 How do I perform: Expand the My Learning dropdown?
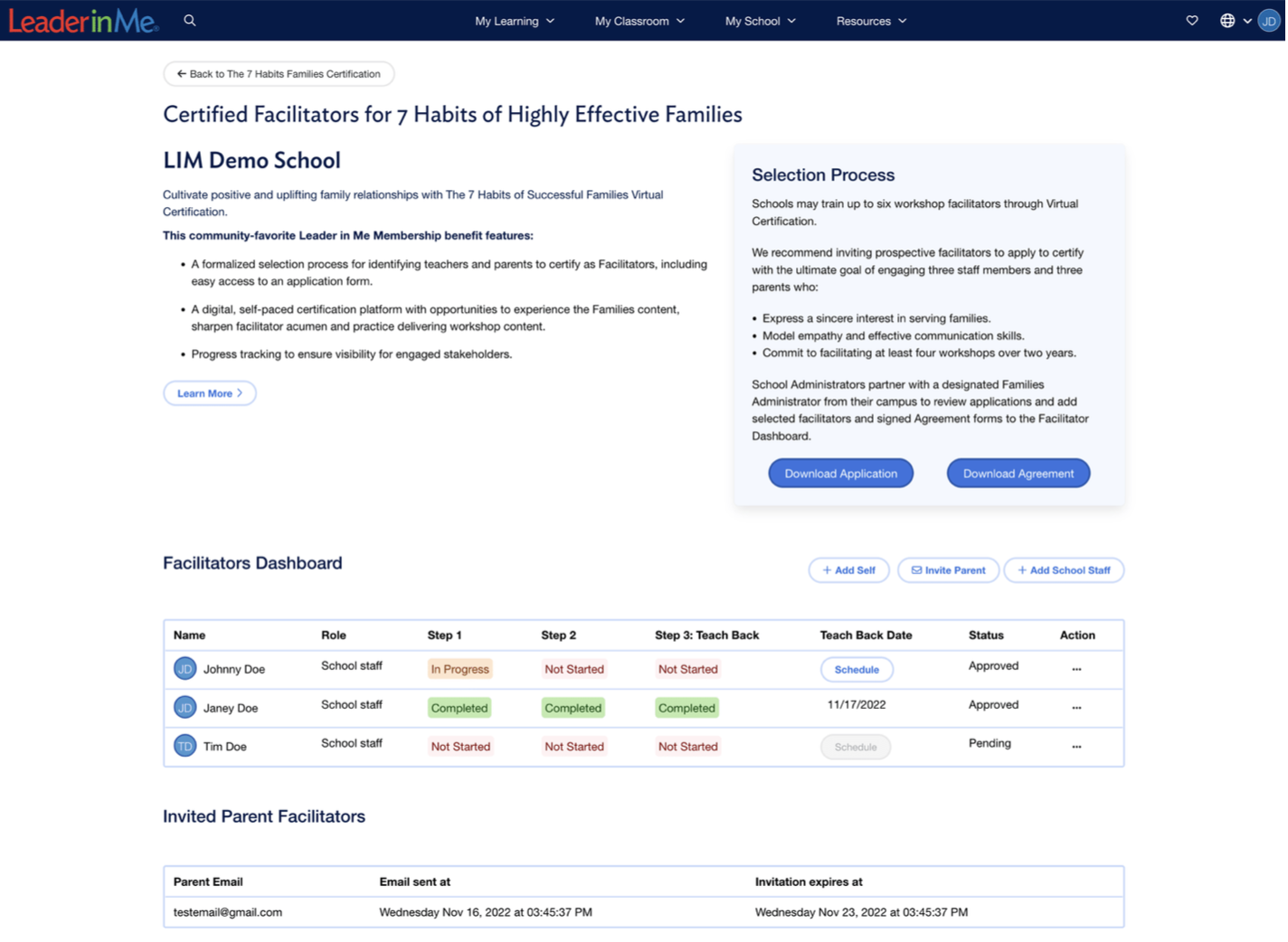point(514,21)
